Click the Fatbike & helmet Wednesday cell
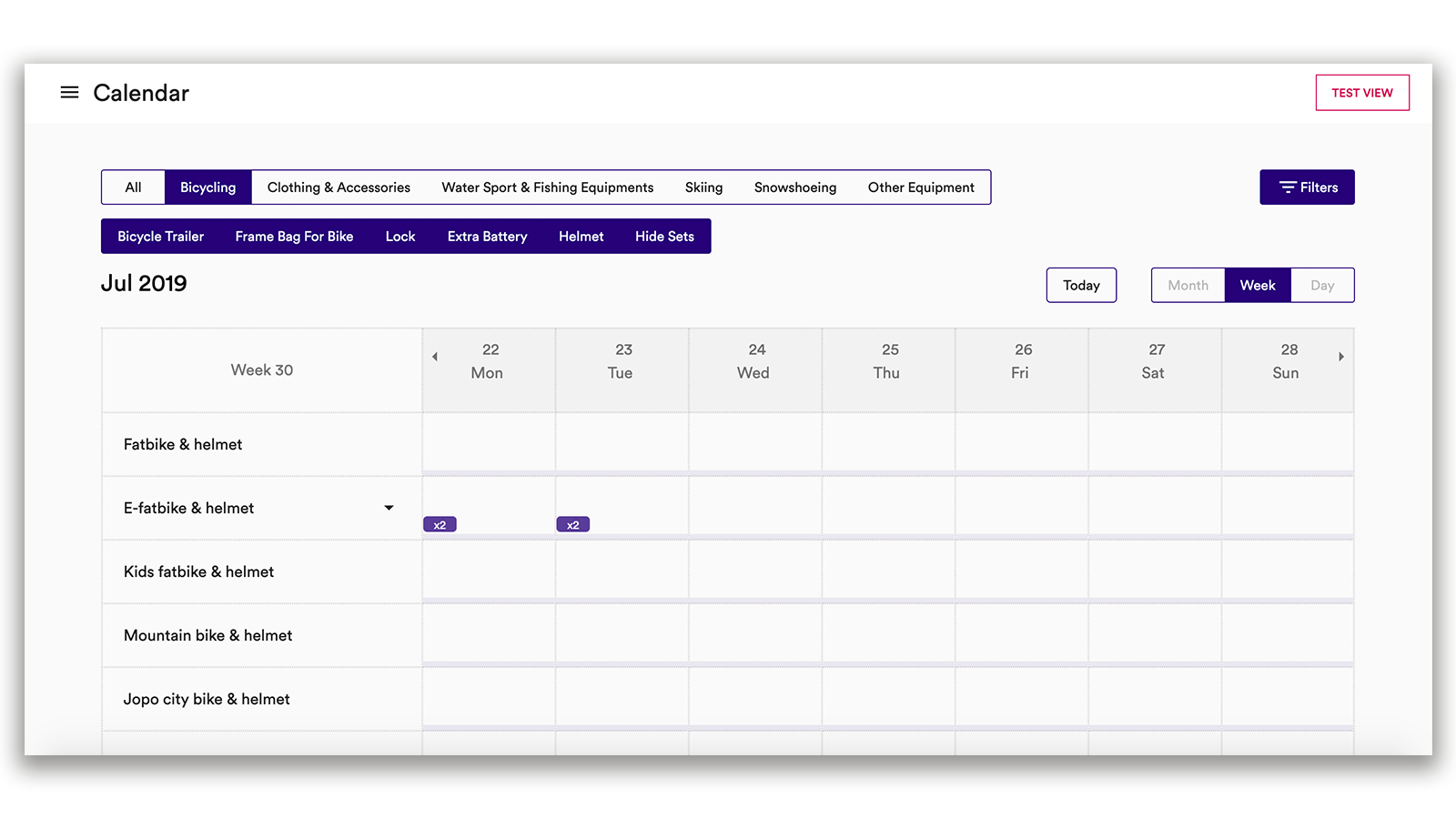The height and width of the screenshot is (819, 1456). [755, 443]
